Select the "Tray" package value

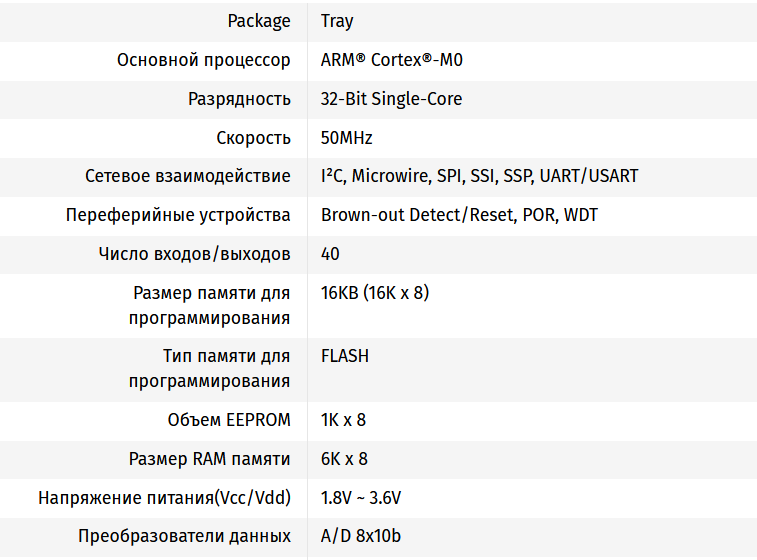(337, 21)
